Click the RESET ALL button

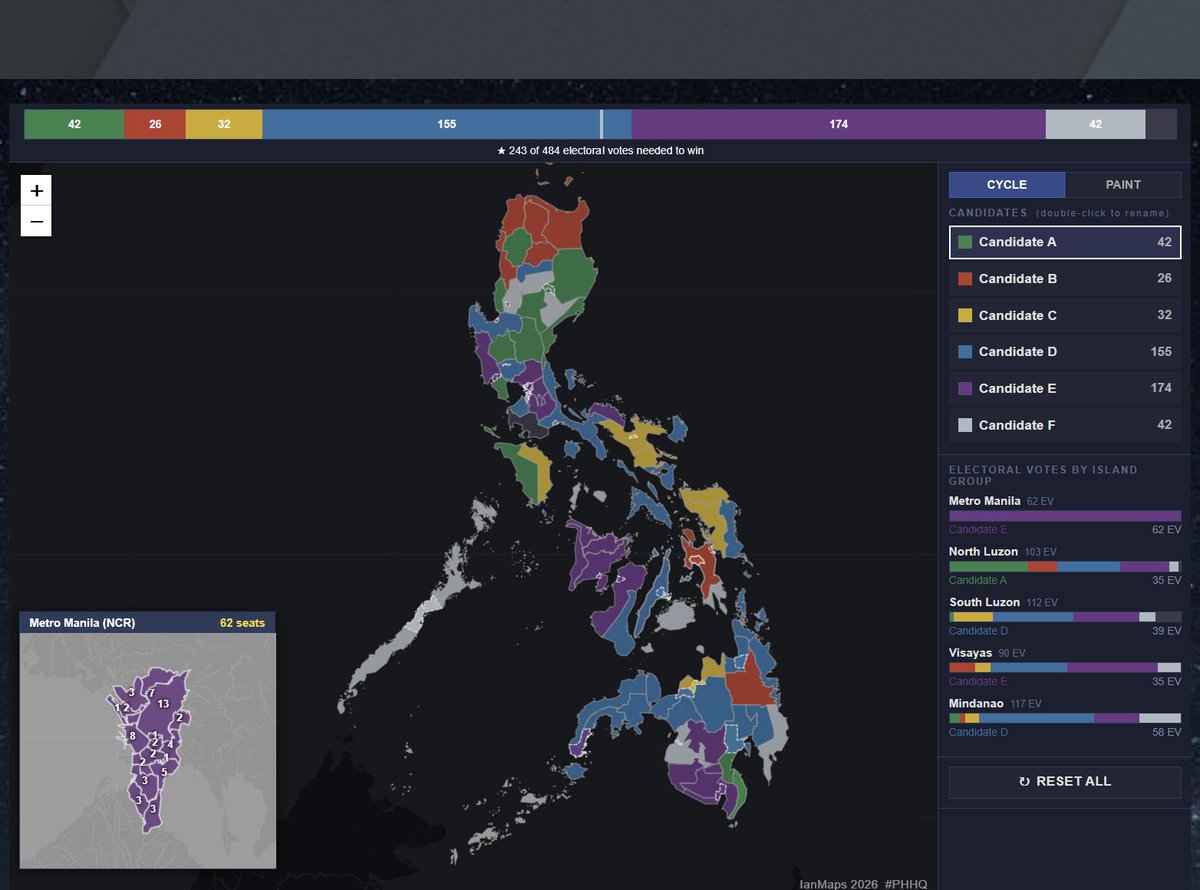(x=1065, y=782)
